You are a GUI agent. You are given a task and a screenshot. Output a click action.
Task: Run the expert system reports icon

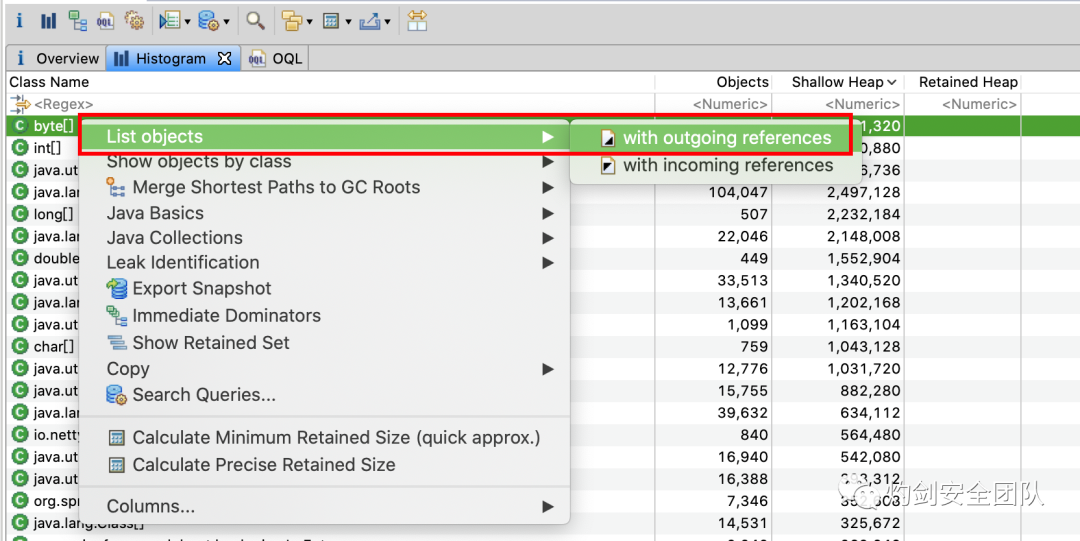[169, 21]
